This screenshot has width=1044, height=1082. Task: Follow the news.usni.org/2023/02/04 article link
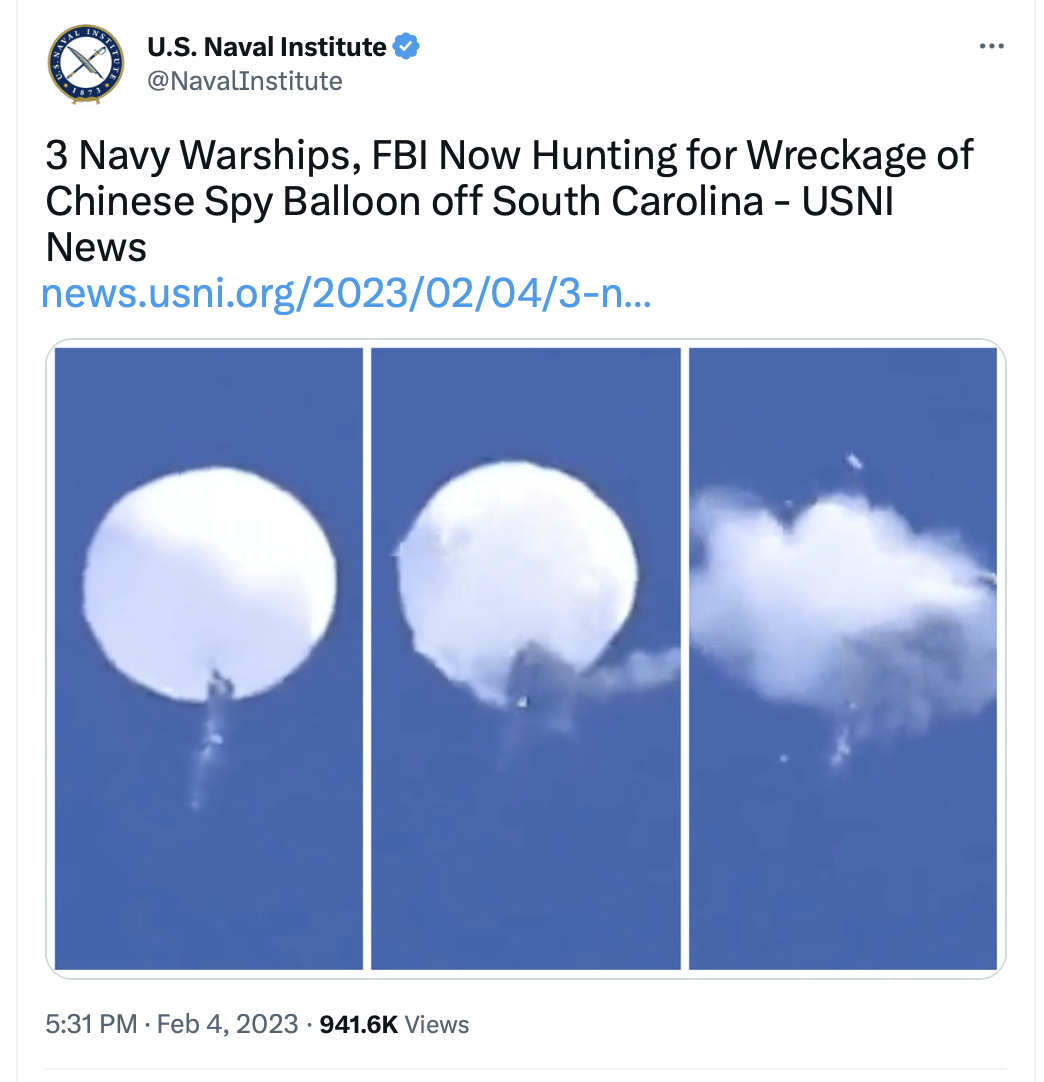pos(346,293)
